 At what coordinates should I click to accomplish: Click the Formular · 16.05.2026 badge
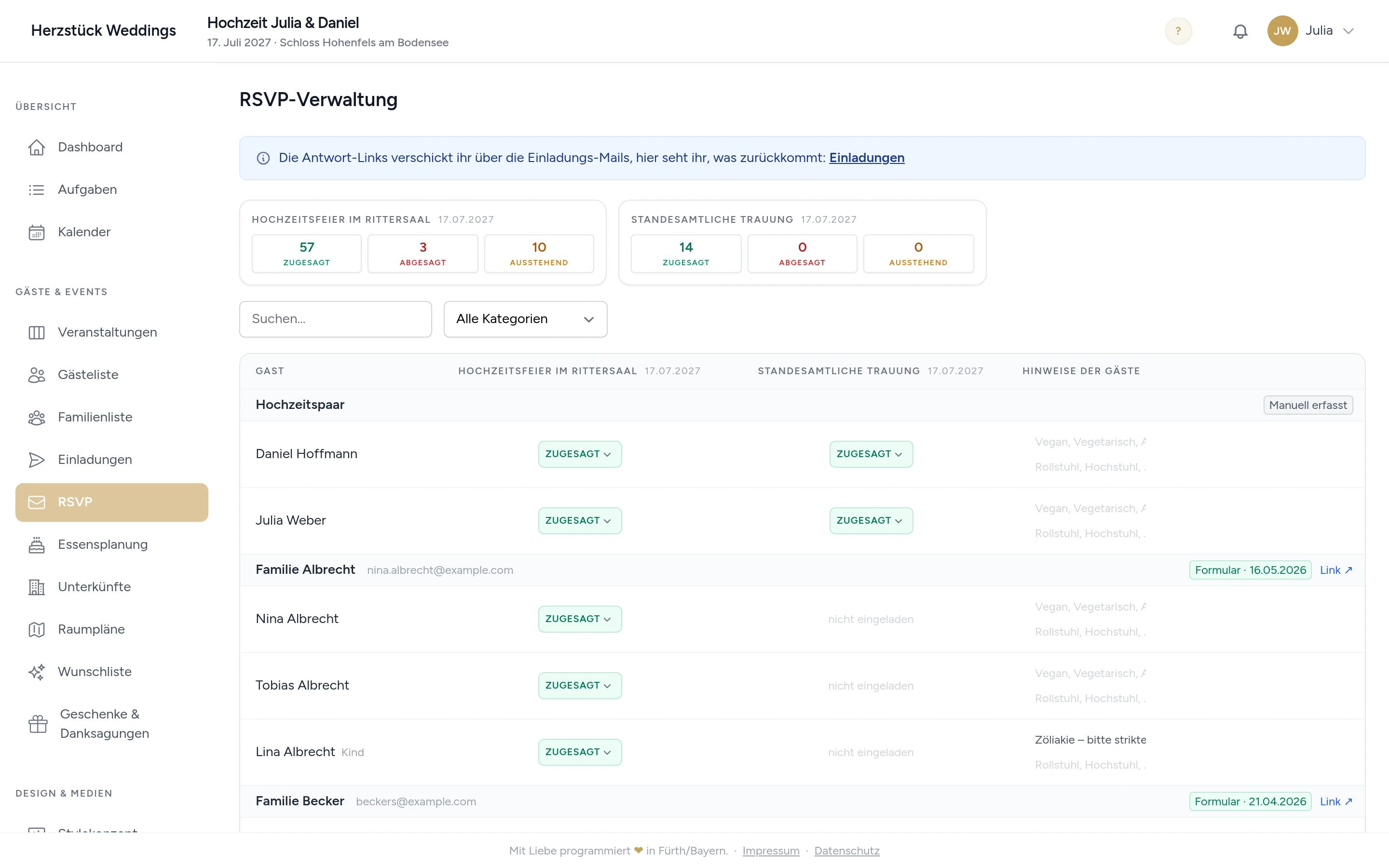[x=1250, y=570]
